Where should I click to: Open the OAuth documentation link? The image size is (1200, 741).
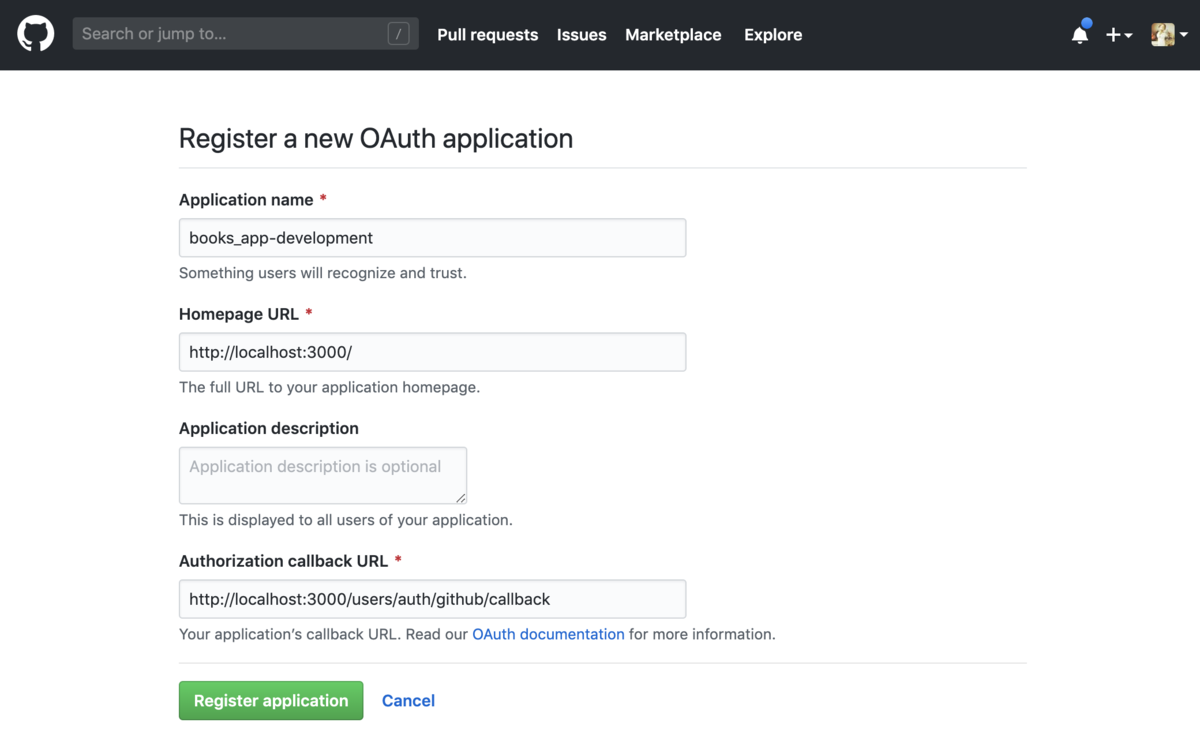pyautogui.click(x=548, y=634)
